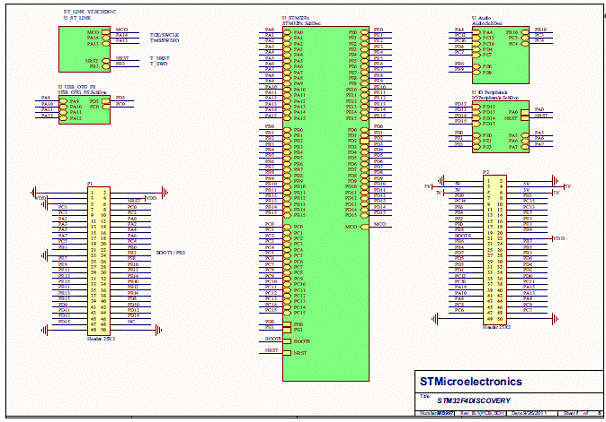Click the PC0 port on the U_USB_OTG_FS block
606x422 pixels.
106,107
